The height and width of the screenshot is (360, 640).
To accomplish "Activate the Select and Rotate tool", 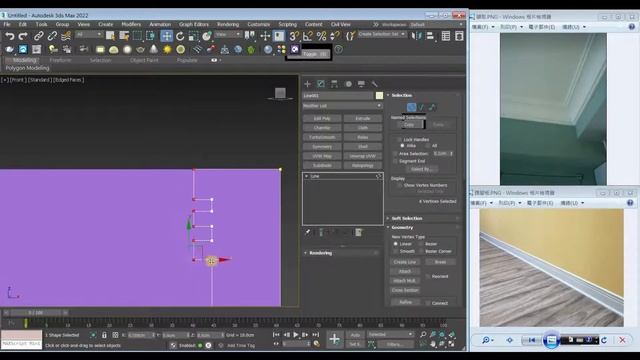I will 180,36.
